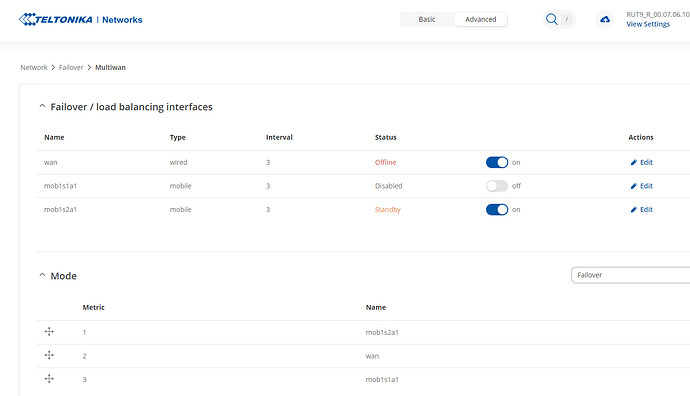Collapse the Failover / load balancing interfaces section

coord(42,106)
